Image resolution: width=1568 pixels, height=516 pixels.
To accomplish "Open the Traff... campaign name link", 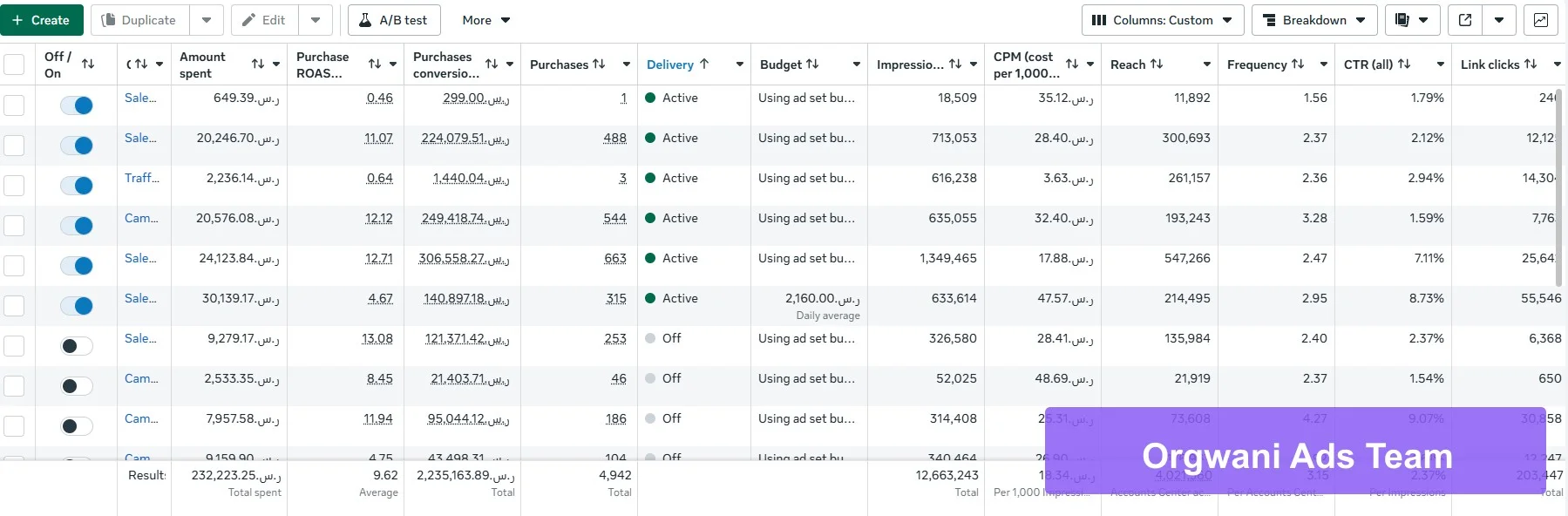I will coord(141,178).
